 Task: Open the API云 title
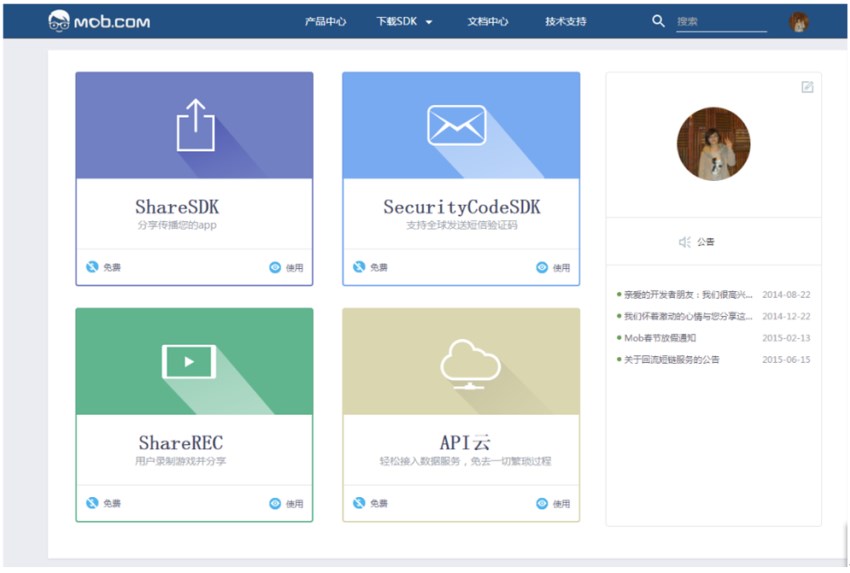465,443
